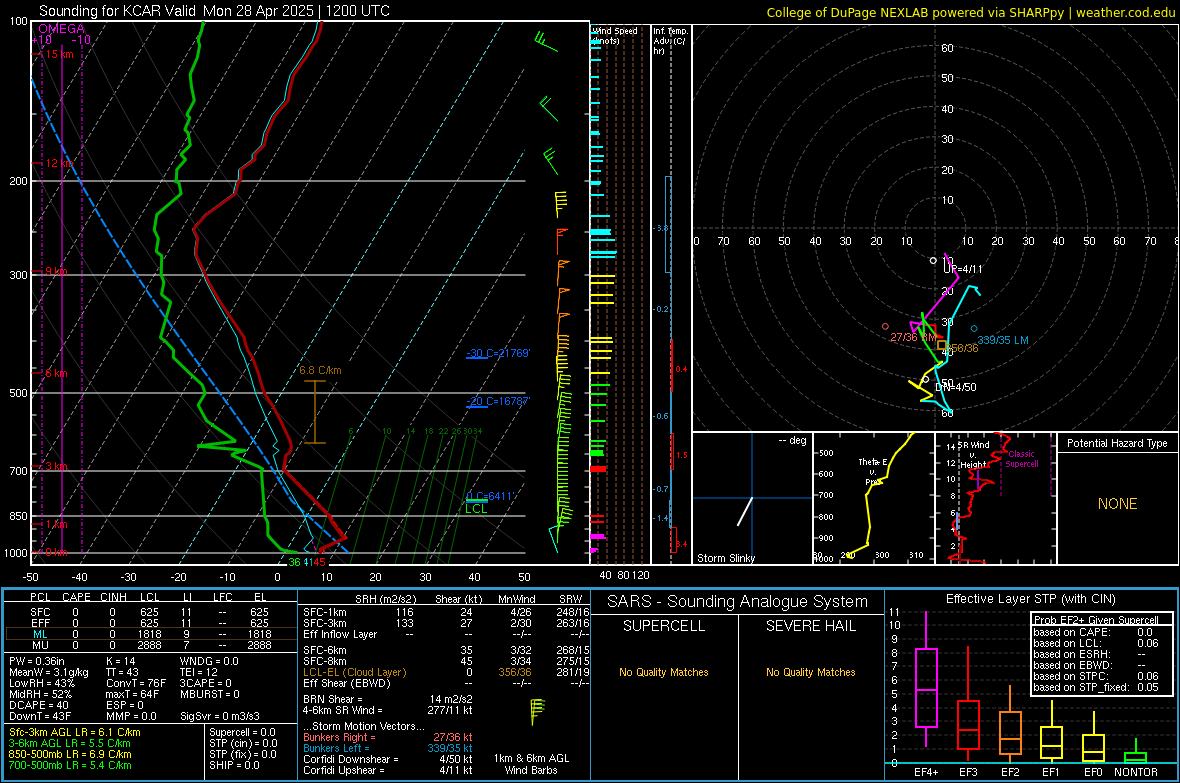Click the 'MeanW = 3.1g/kg' value
Viewport: 1180px width, 783px height.
click(x=48, y=672)
